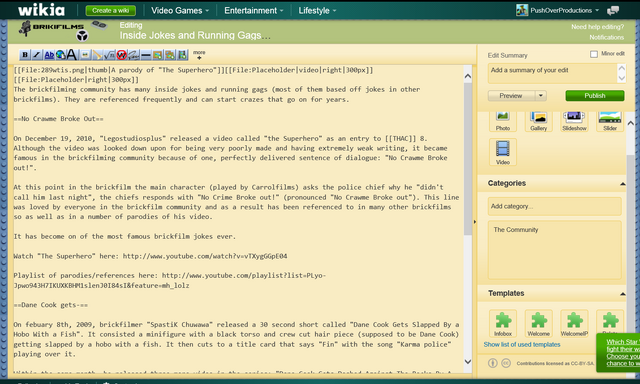This screenshot has height=384, width=640.
Task: Click the attribution person icon
Action: click(493, 363)
